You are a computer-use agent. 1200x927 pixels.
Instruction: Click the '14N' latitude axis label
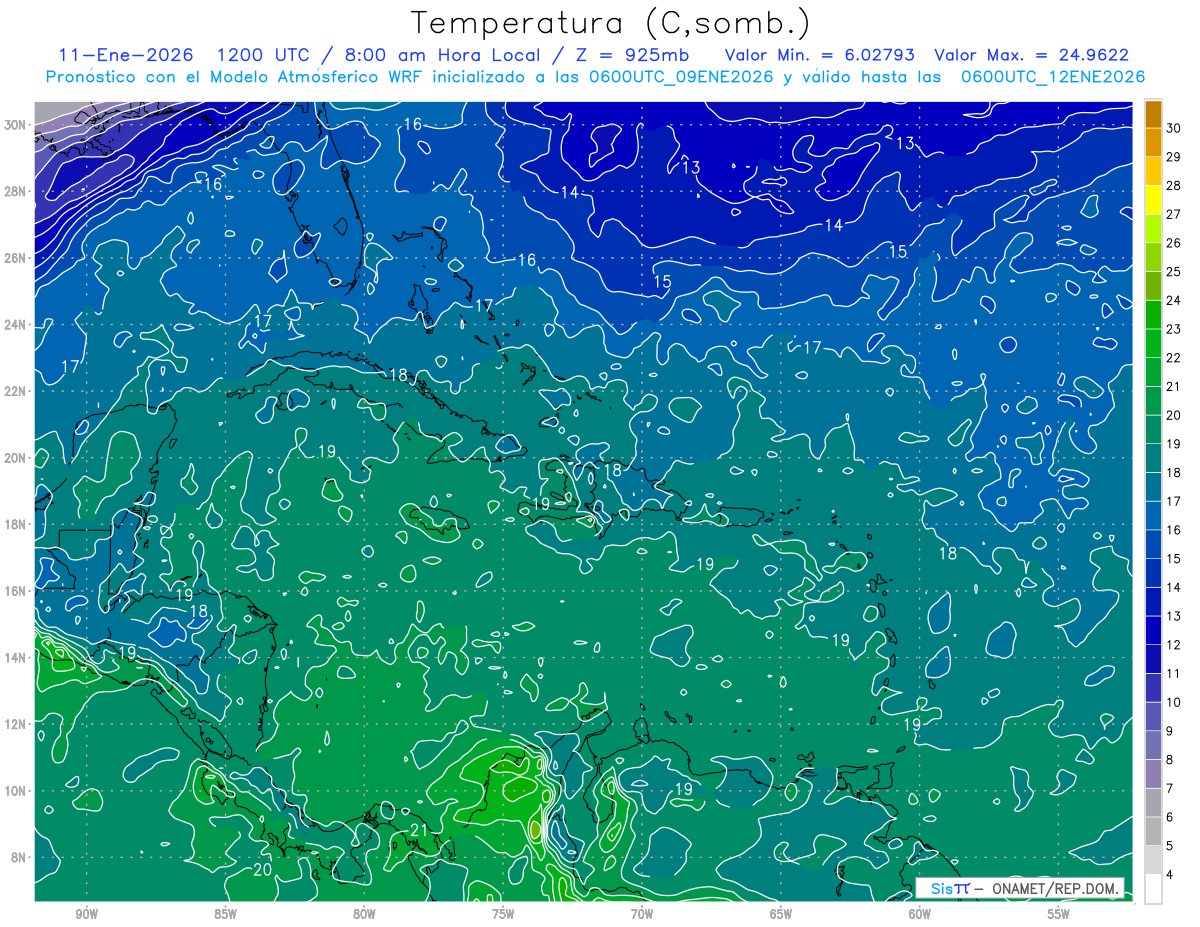pyautogui.click(x=16, y=657)
